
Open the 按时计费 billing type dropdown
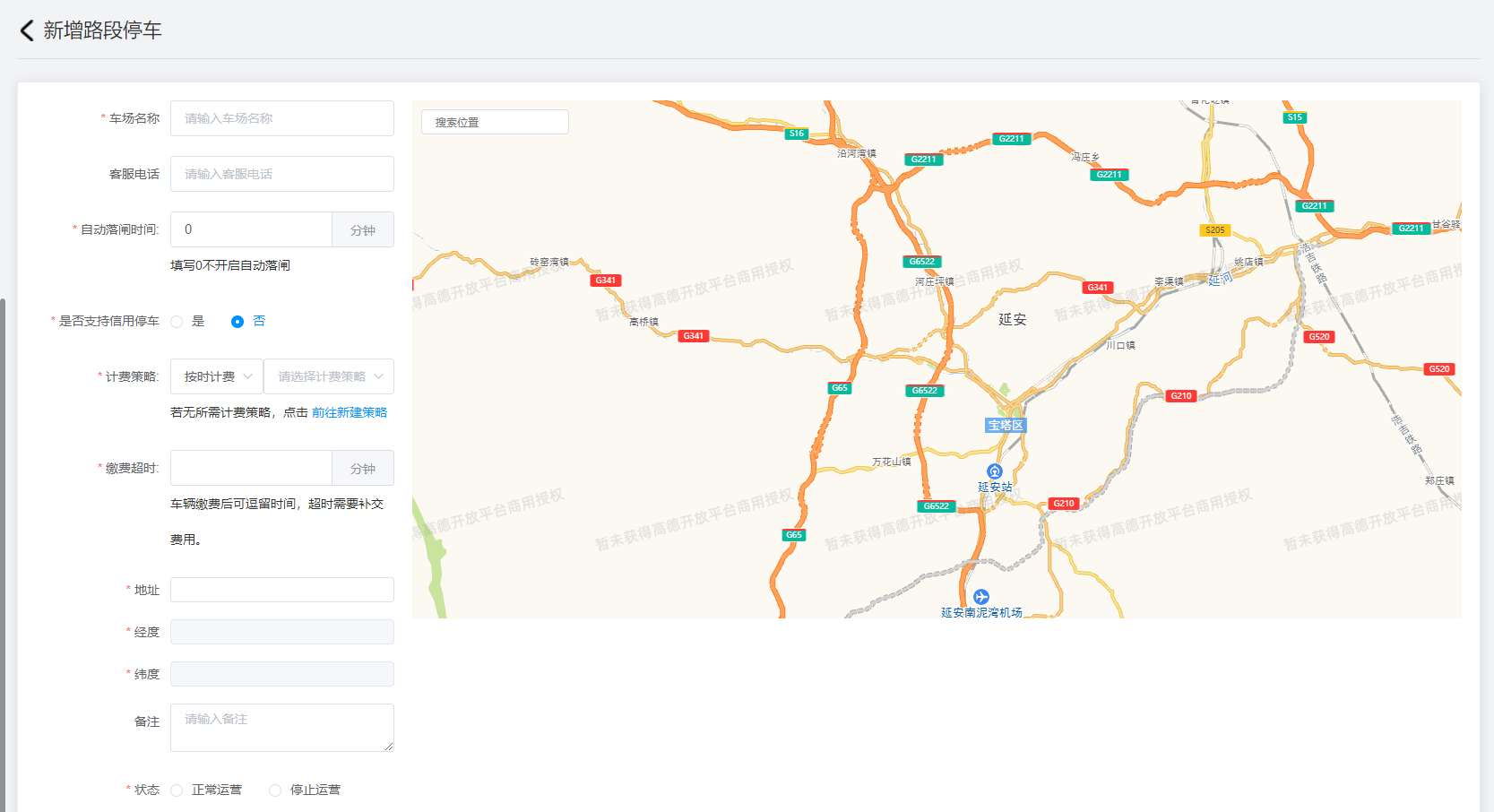pos(217,376)
